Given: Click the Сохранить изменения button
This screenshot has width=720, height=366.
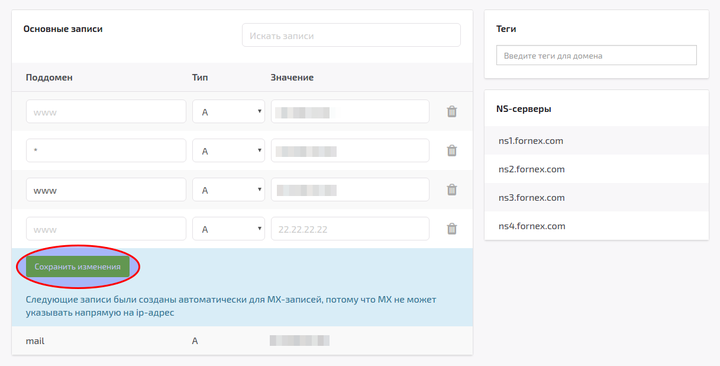Looking at the screenshot, I should [78, 266].
